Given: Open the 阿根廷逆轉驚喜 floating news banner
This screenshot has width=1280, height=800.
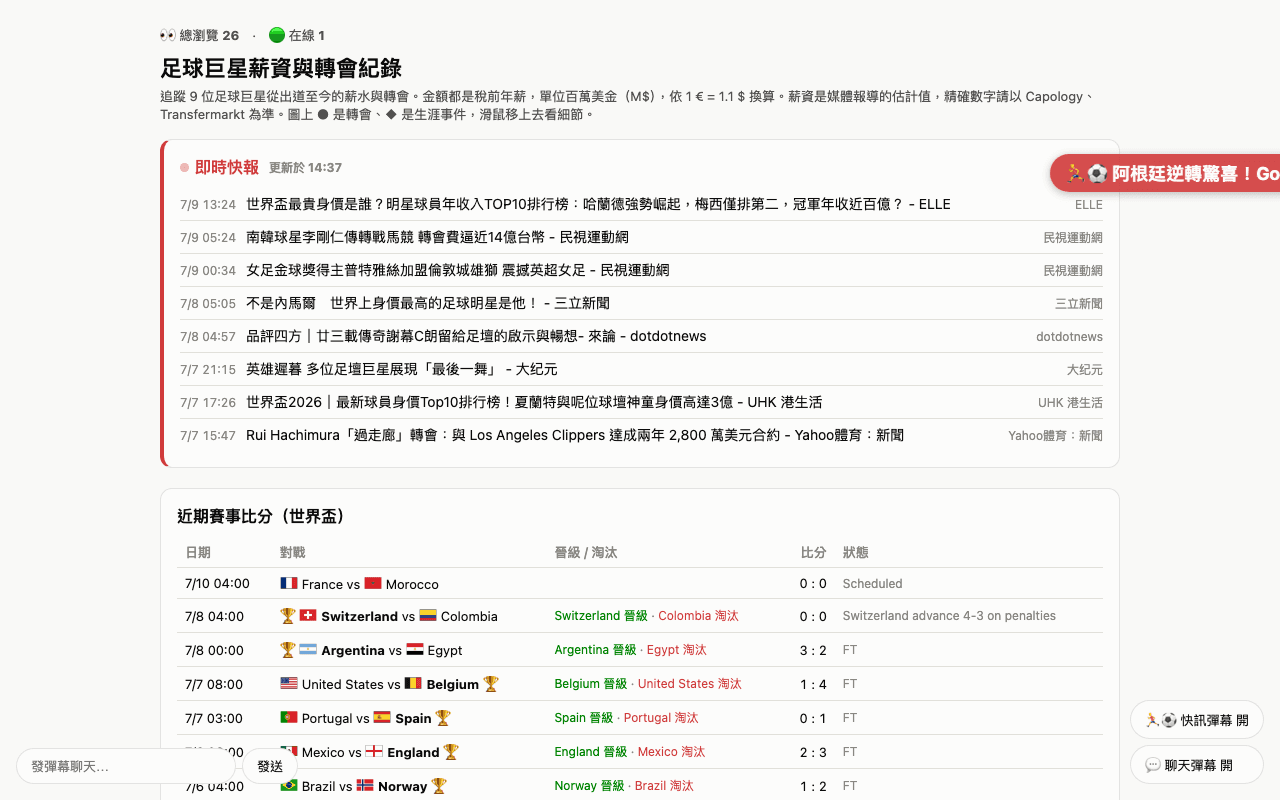Looking at the screenshot, I should pyautogui.click(x=1166, y=174).
